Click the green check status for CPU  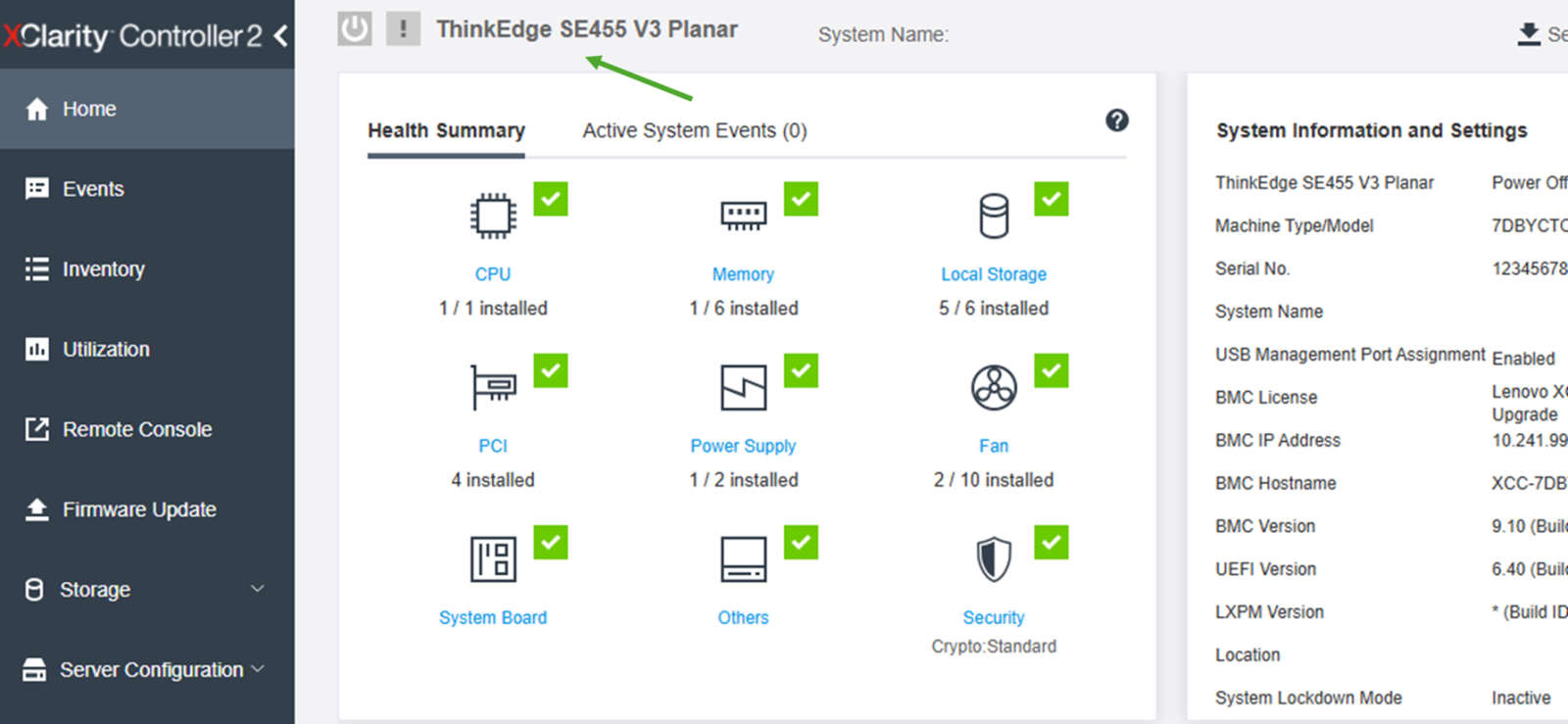(551, 199)
